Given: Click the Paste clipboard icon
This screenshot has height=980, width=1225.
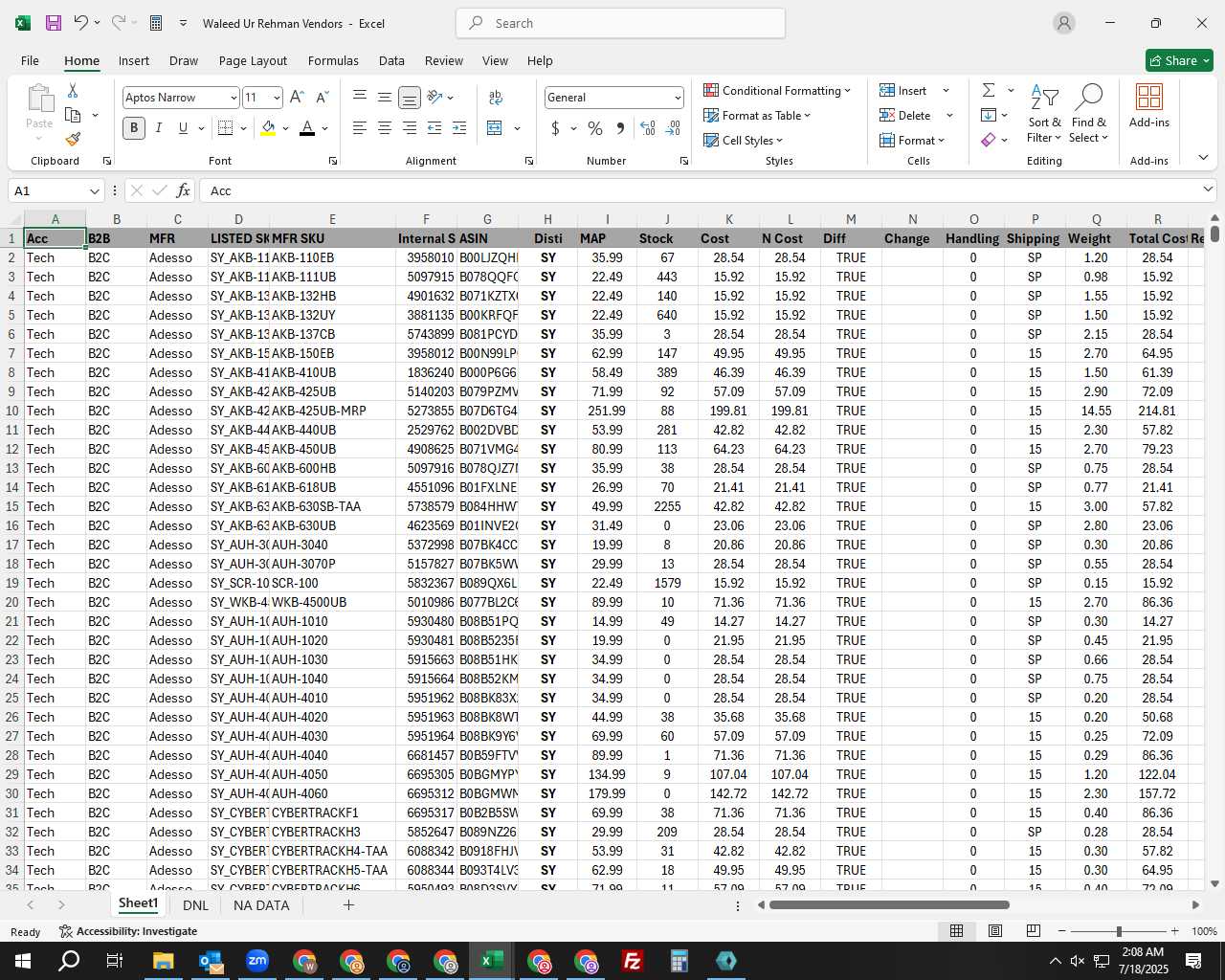Looking at the screenshot, I should 39,99.
